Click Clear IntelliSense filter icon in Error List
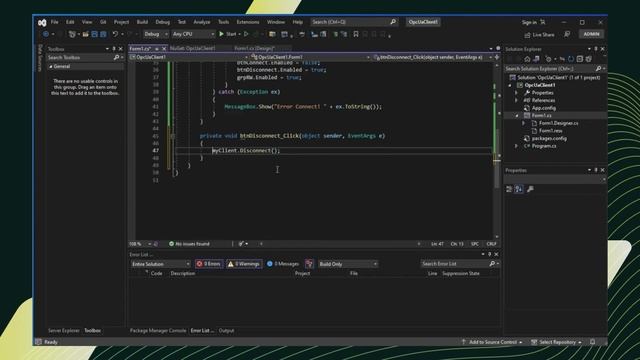Image resolution: width=640 pixels, height=360 pixels. pyautogui.click(x=309, y=264)
